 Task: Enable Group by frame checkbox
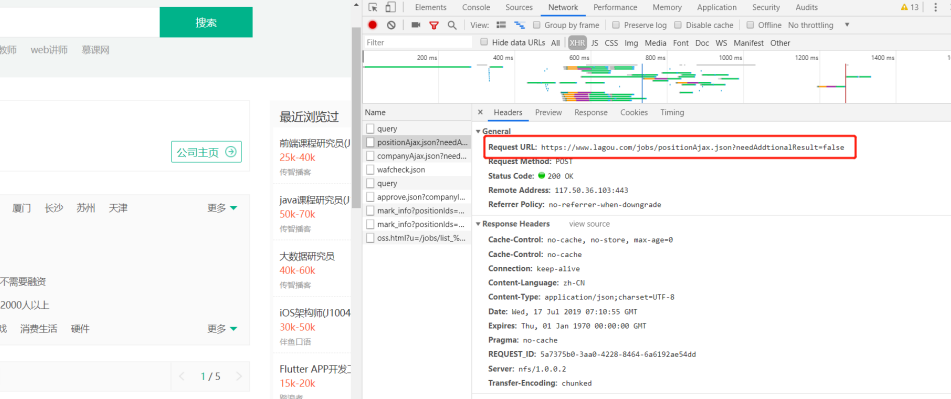537,25
